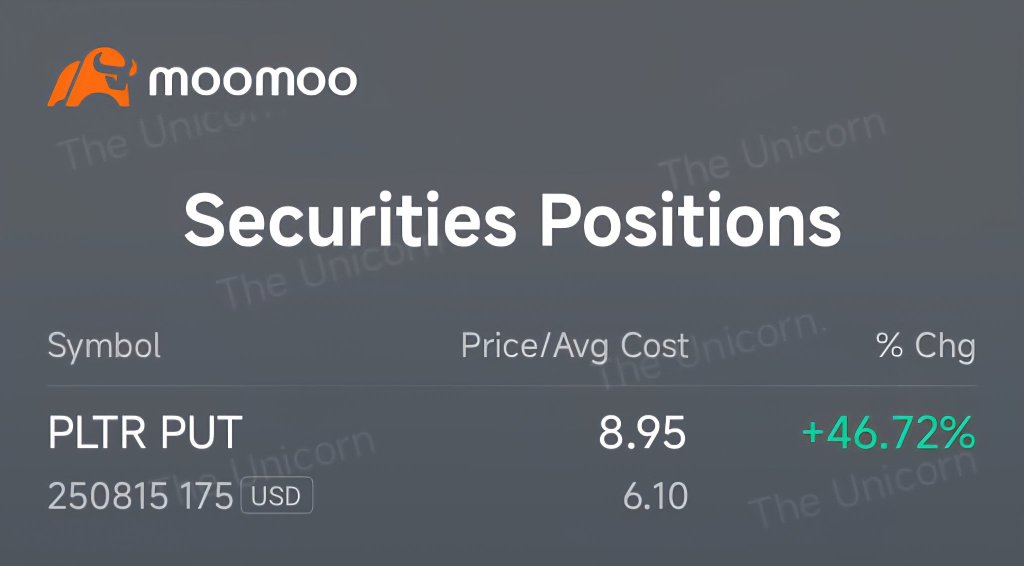The image size is (1024, 566).
Task: Sort by the Price/Avg Cost column header
Action: coord(575,345)
